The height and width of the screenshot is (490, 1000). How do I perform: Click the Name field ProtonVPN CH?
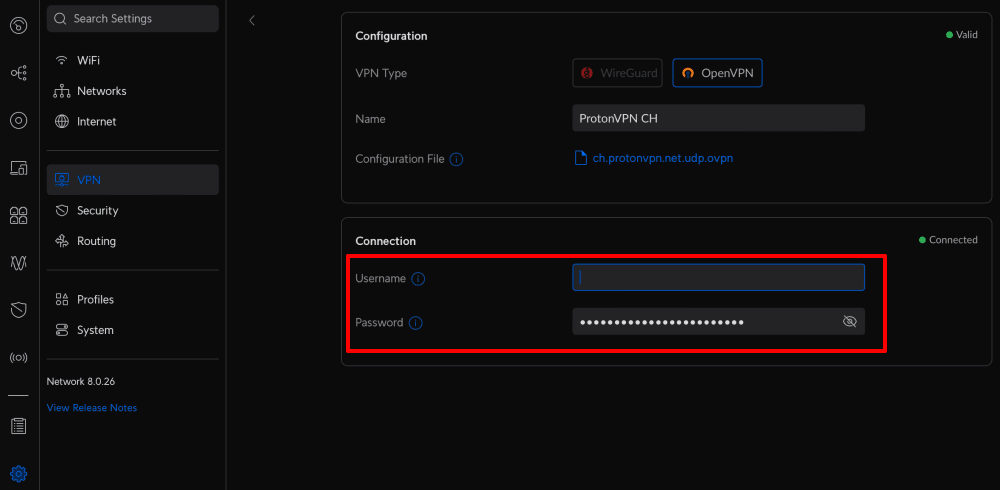tap(719, 118)
